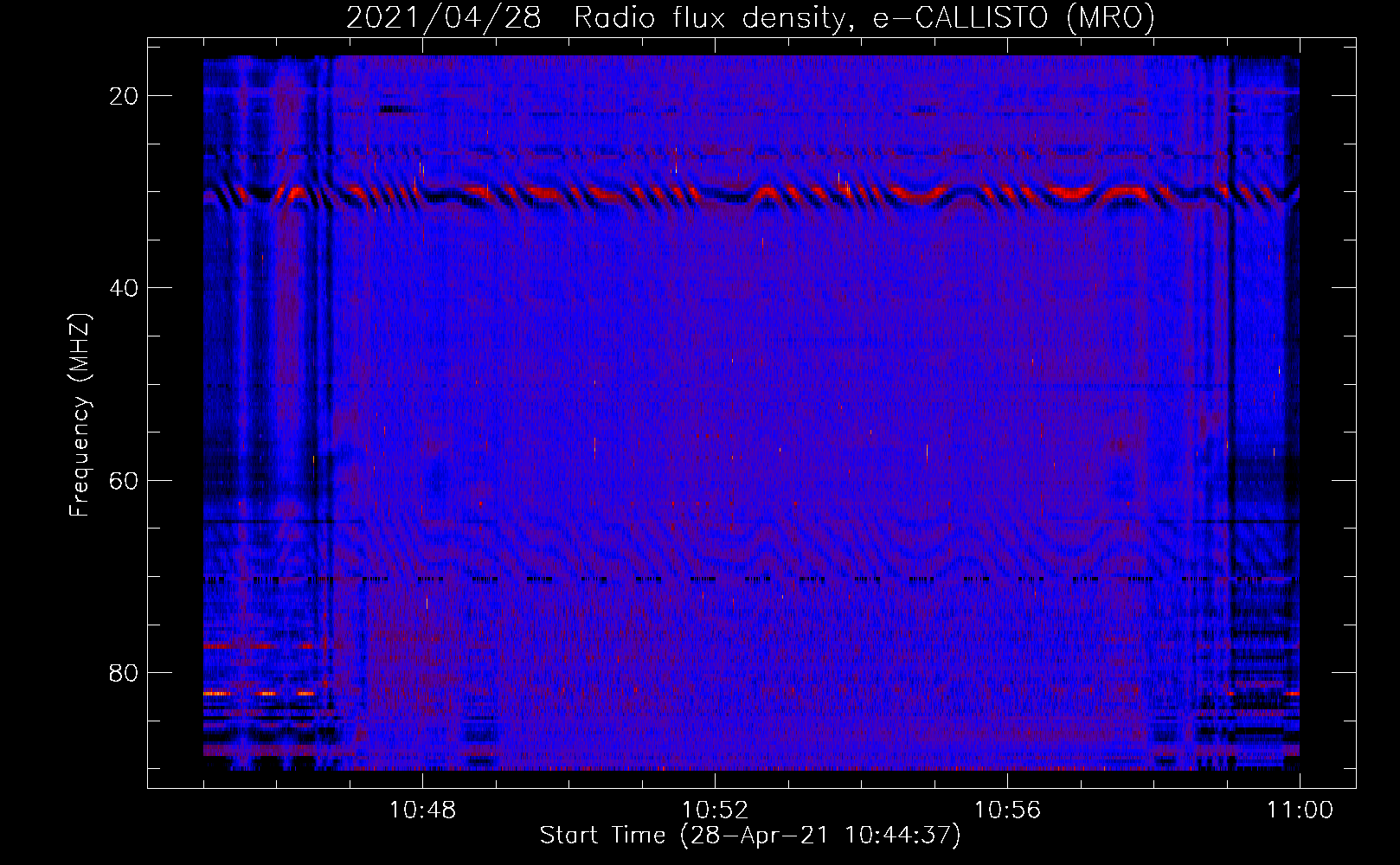The width and height of the screenshot is (1400, 865).
Task: Click the 10:52 time tick label
Action: [x=715, y=811]
